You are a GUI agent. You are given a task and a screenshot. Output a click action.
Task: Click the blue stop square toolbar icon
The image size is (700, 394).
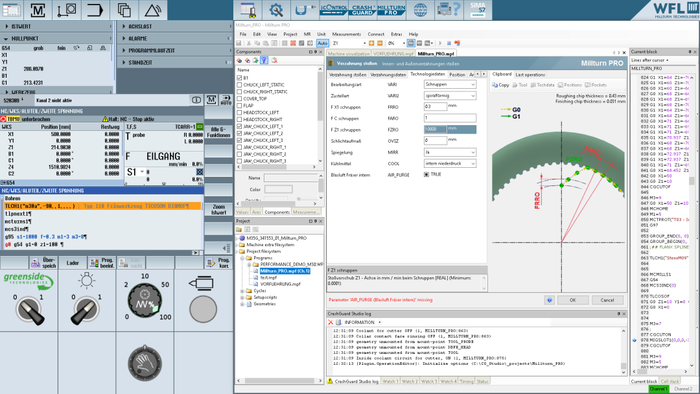tap(449, 43)
